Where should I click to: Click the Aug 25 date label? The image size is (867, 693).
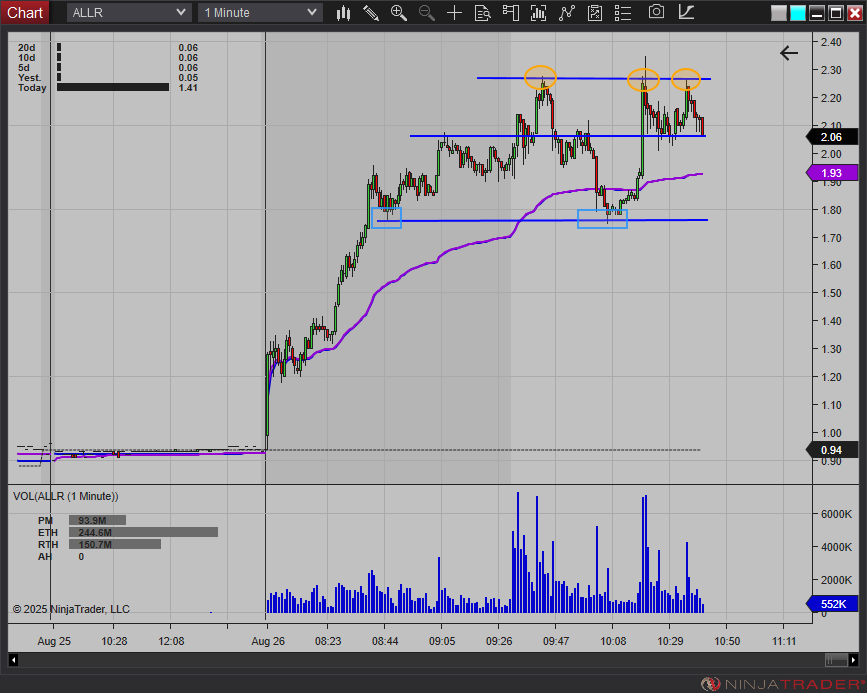[x=54, y=641]
